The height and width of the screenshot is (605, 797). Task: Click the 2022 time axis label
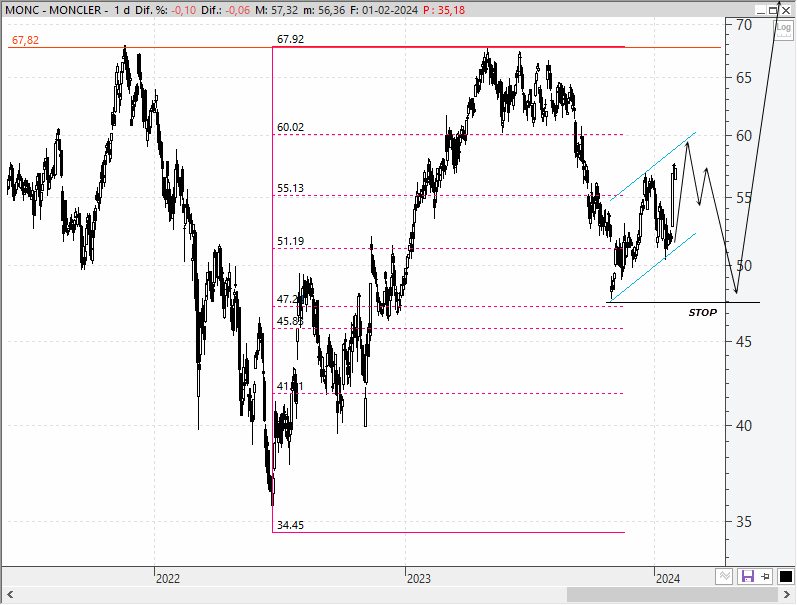[x=168, y=579]
